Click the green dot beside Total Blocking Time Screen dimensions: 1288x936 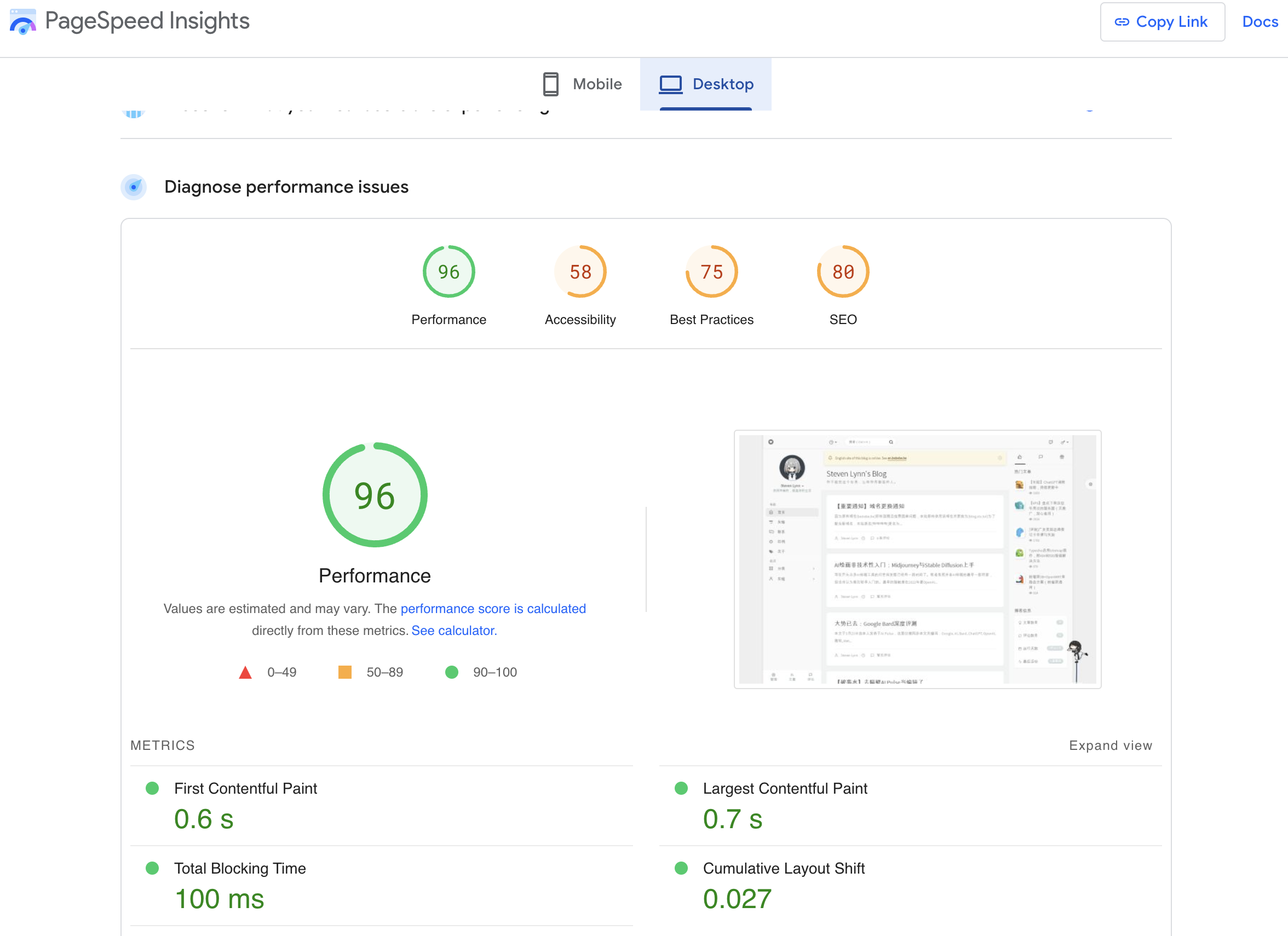(152, 868)
